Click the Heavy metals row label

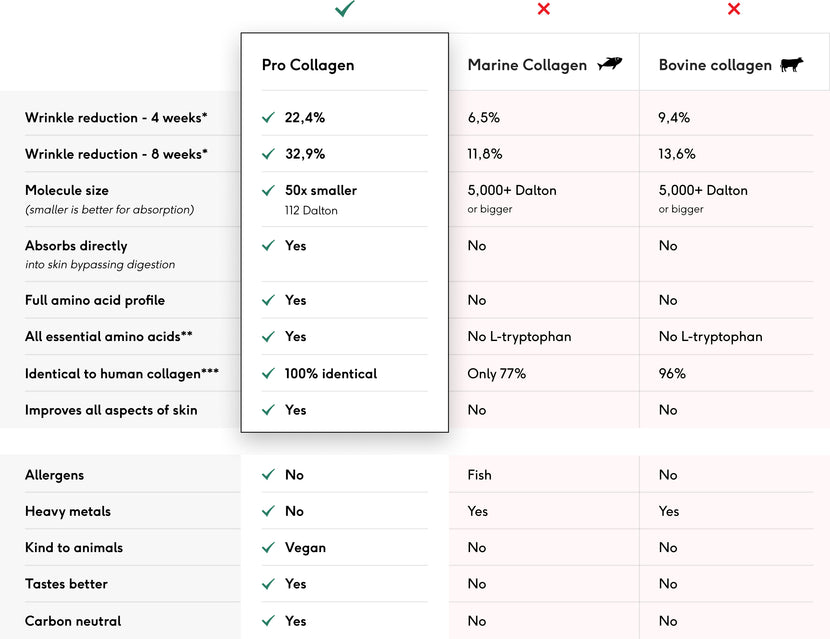(68, 511)
